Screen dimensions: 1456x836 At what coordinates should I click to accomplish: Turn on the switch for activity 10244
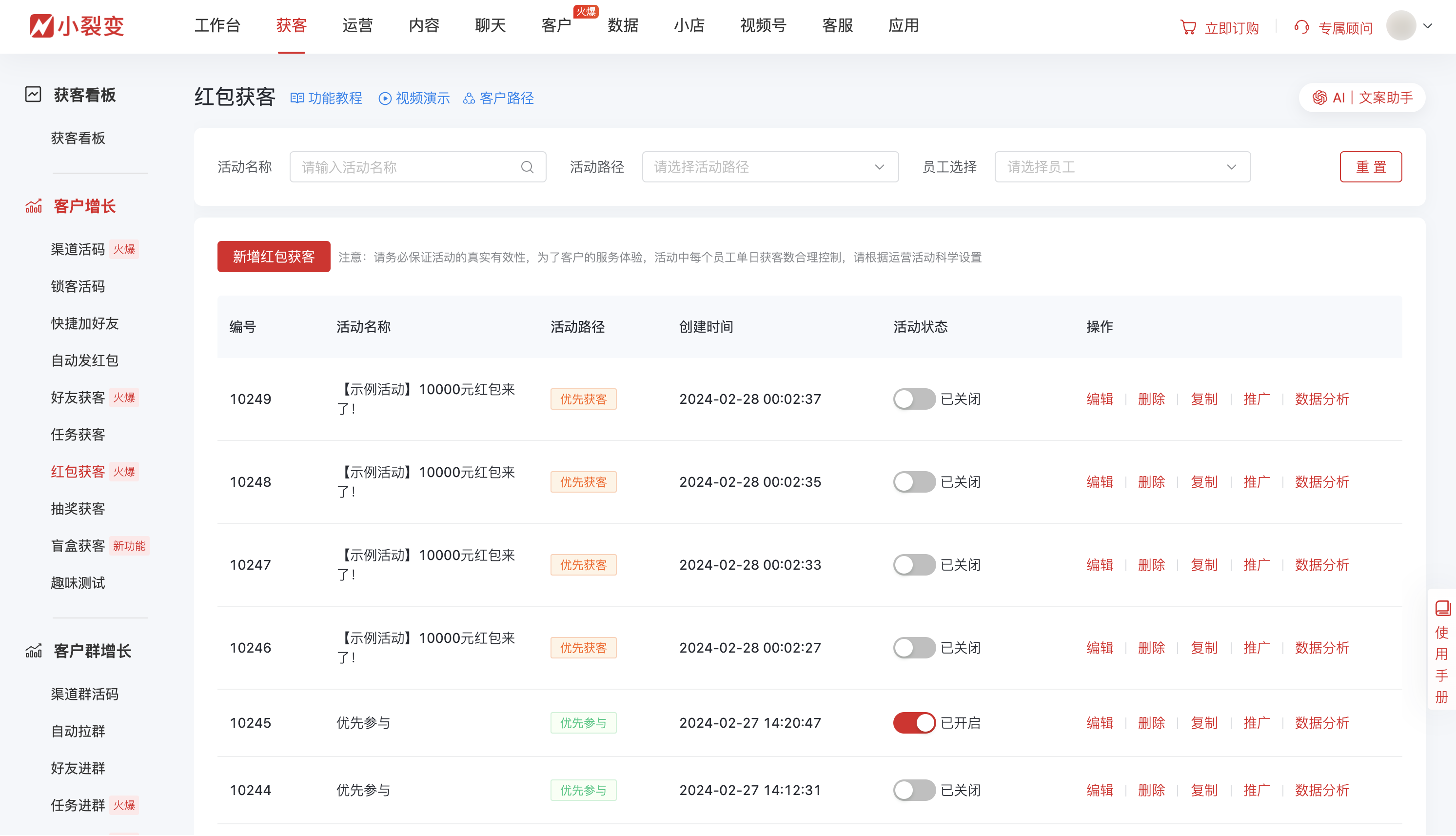click(914, 790)
